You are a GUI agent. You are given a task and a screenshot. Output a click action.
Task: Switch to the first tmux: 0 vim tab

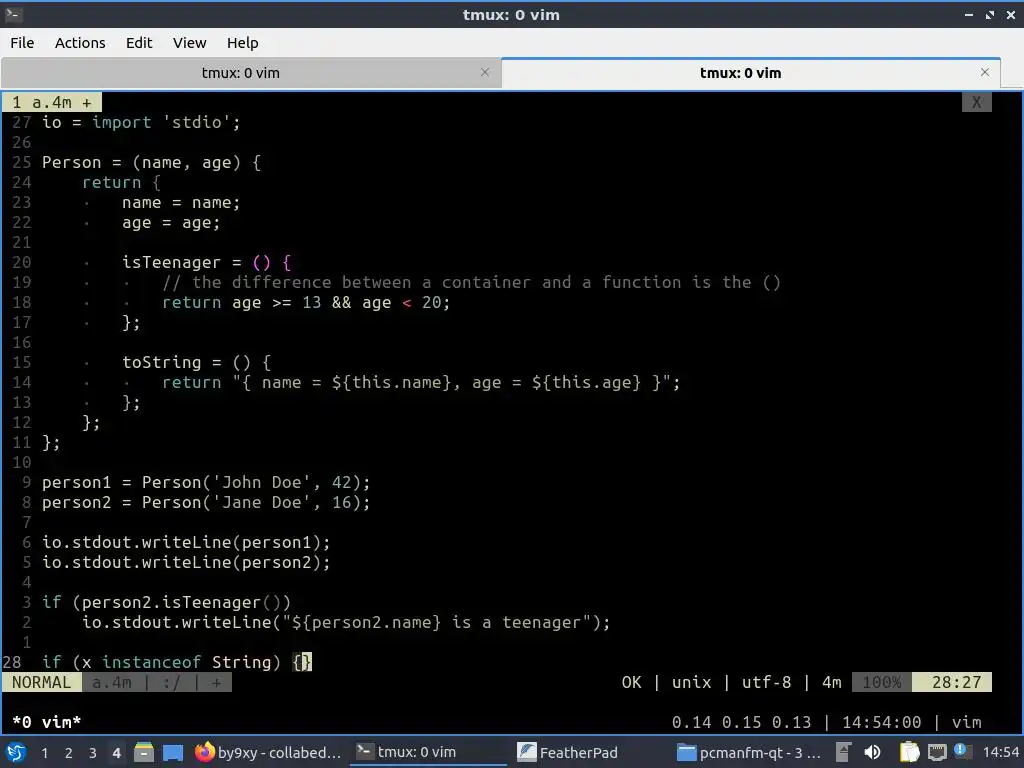point(240,73)
